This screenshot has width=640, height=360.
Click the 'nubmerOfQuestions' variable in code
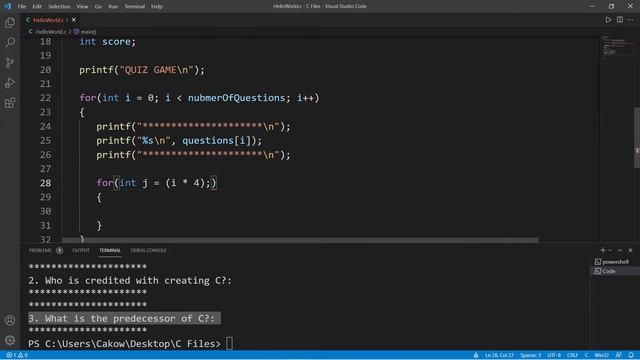236,98
